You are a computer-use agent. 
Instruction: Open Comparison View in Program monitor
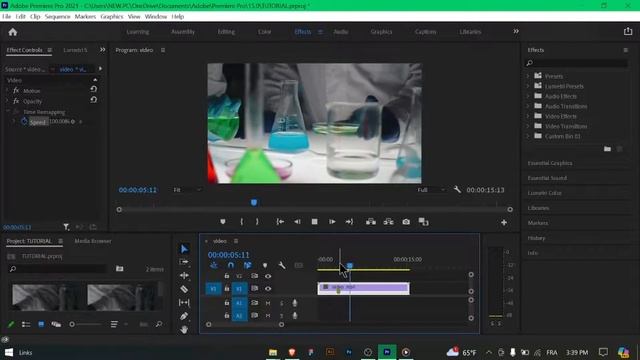(423, 222)
